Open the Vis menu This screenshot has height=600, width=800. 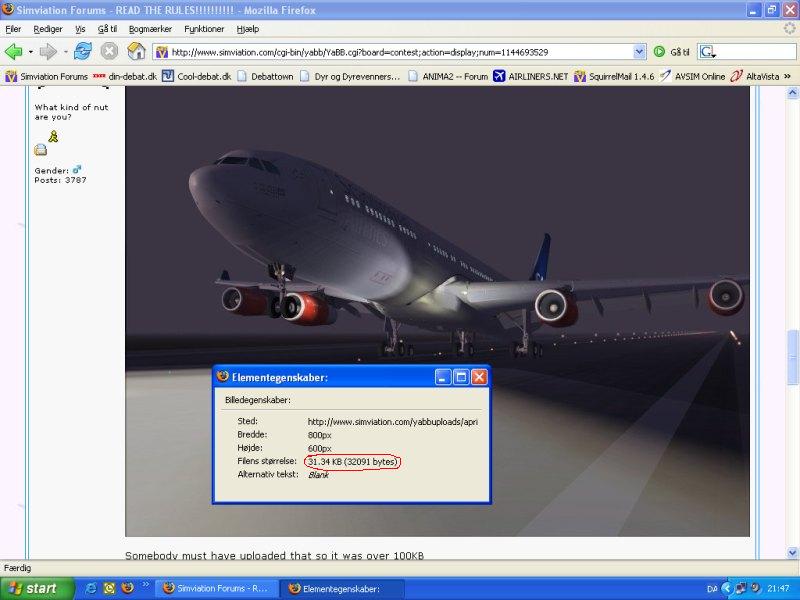[80, 29]
